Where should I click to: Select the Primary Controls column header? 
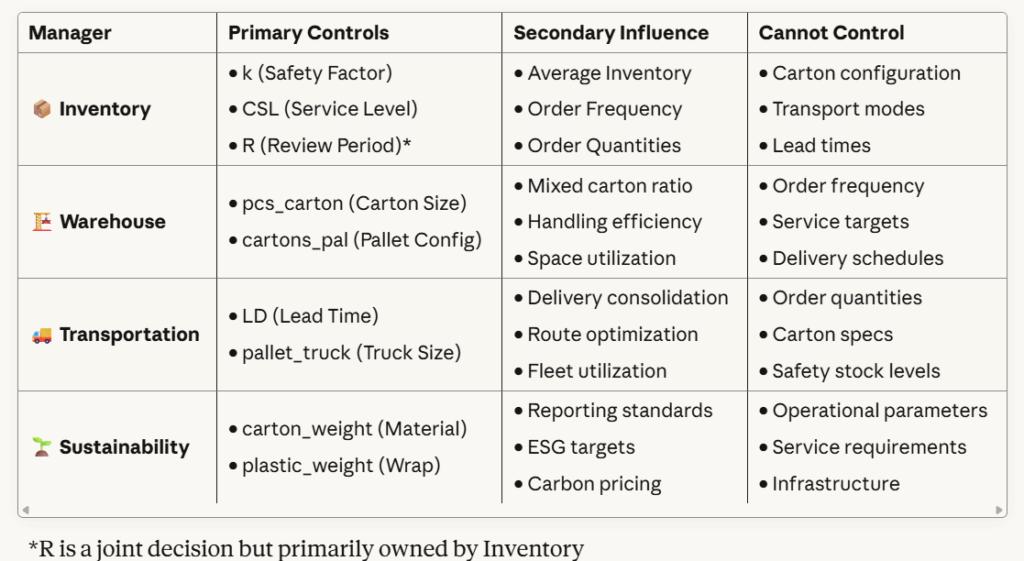click(308, 33)
